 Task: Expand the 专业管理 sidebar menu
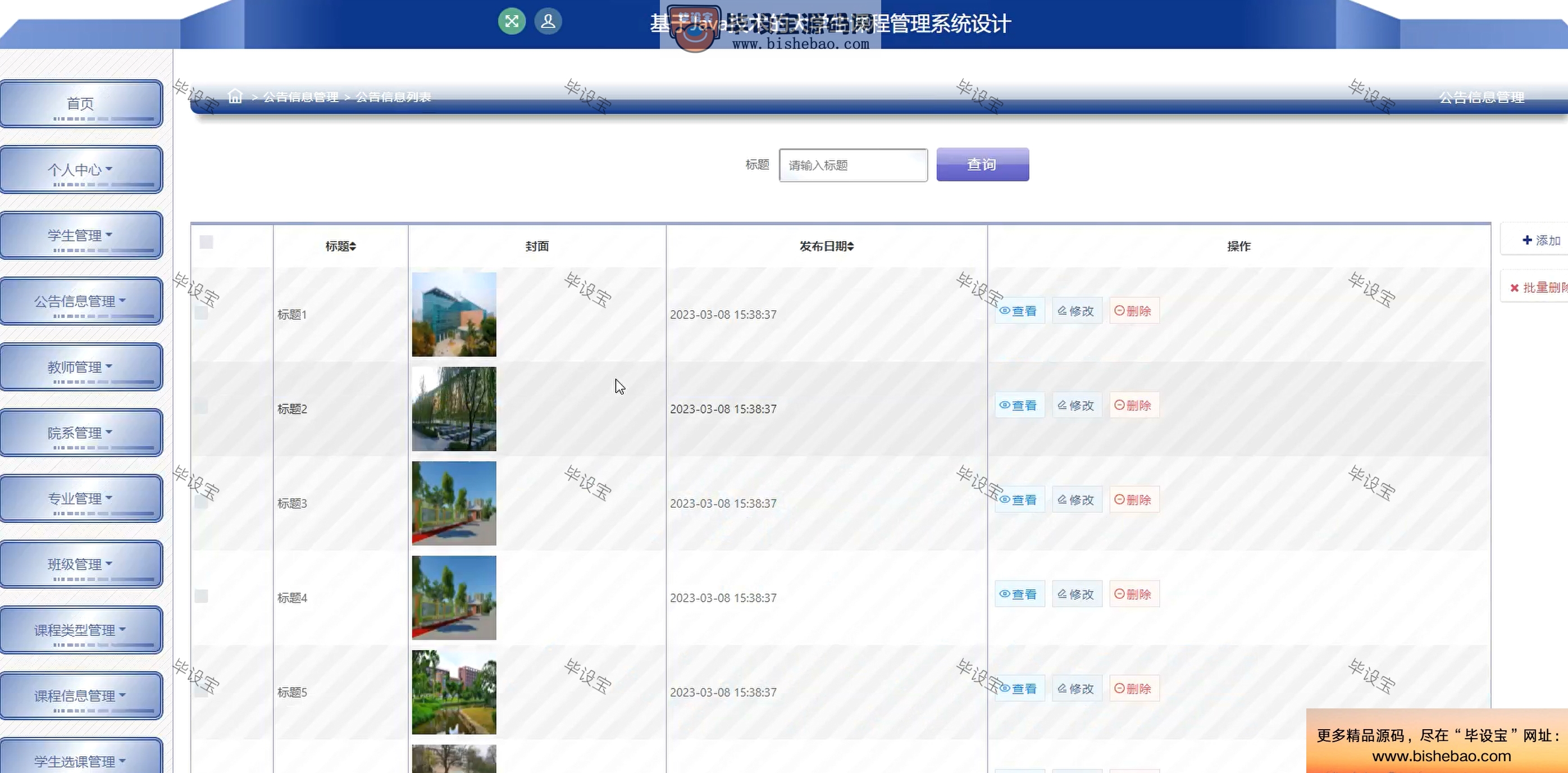pos(81,498)
